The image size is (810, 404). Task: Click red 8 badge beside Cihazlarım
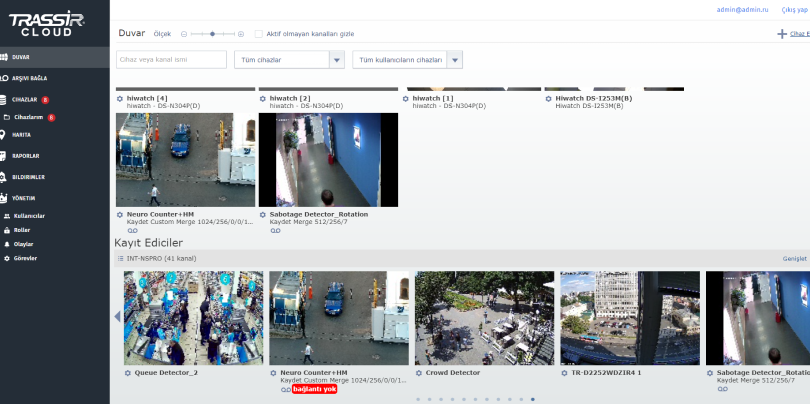[x=51, y=118]
